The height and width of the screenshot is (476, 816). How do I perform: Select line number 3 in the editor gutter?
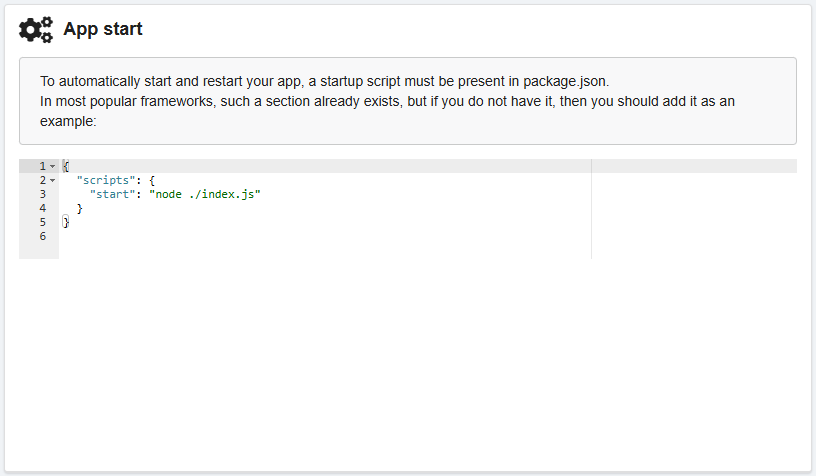pyautogui.click(x=42, y=194)
